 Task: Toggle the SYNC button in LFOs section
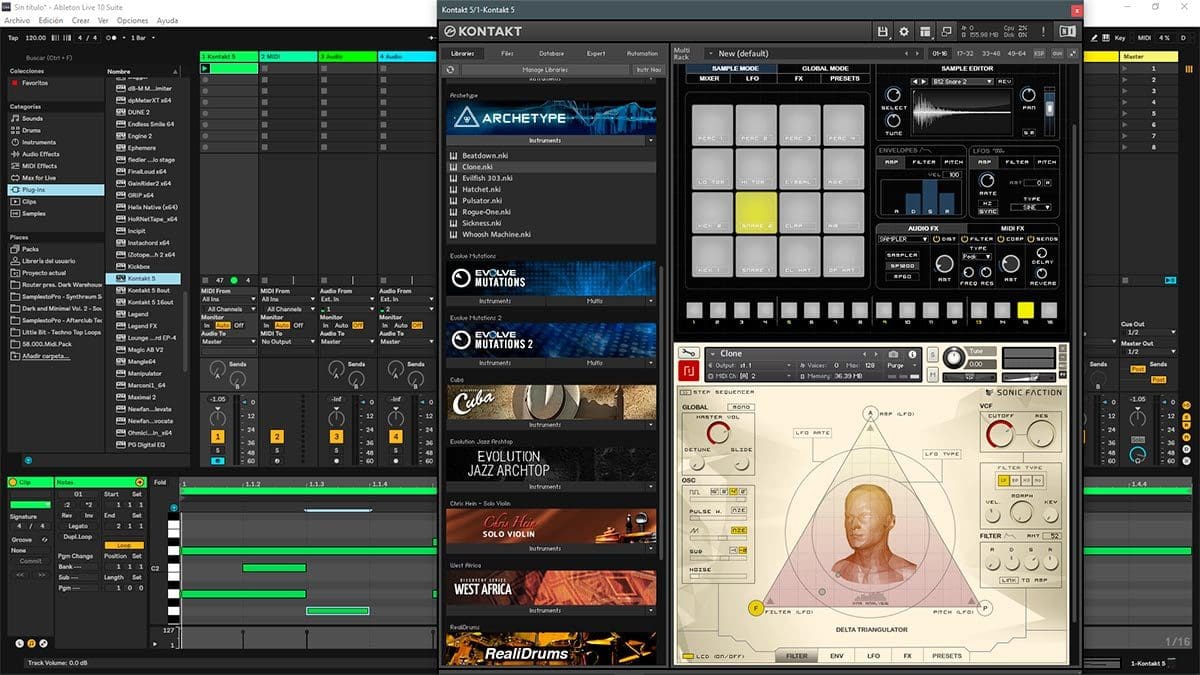pyautogui.click(x=989, y=212)
